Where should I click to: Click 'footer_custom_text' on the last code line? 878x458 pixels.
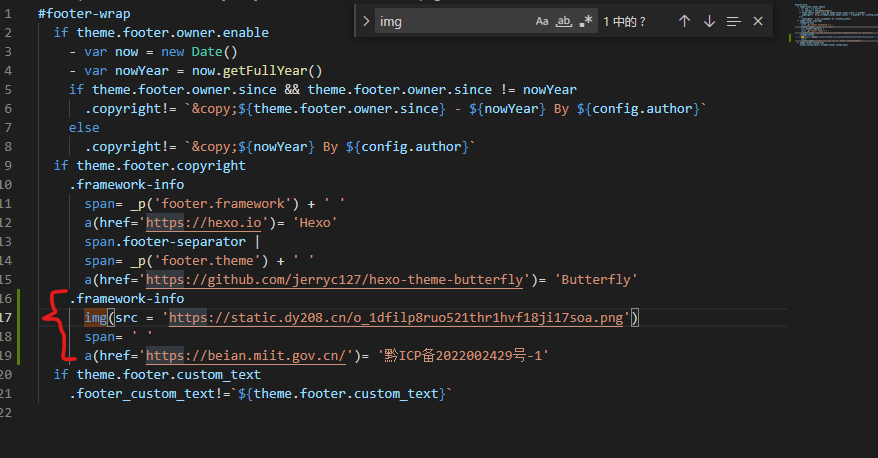coord(130,393)
